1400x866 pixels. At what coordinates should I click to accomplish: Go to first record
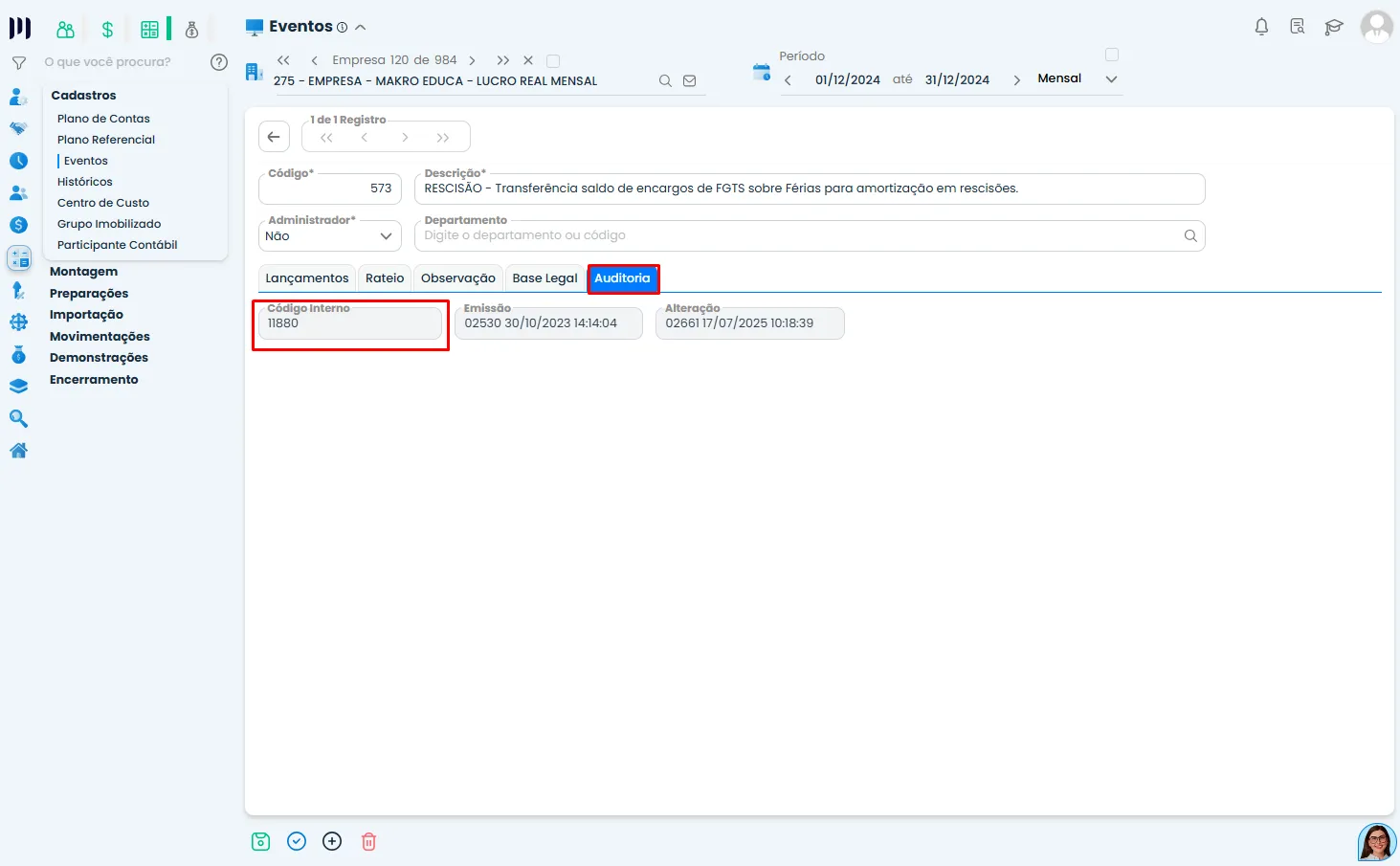[326, 138]
